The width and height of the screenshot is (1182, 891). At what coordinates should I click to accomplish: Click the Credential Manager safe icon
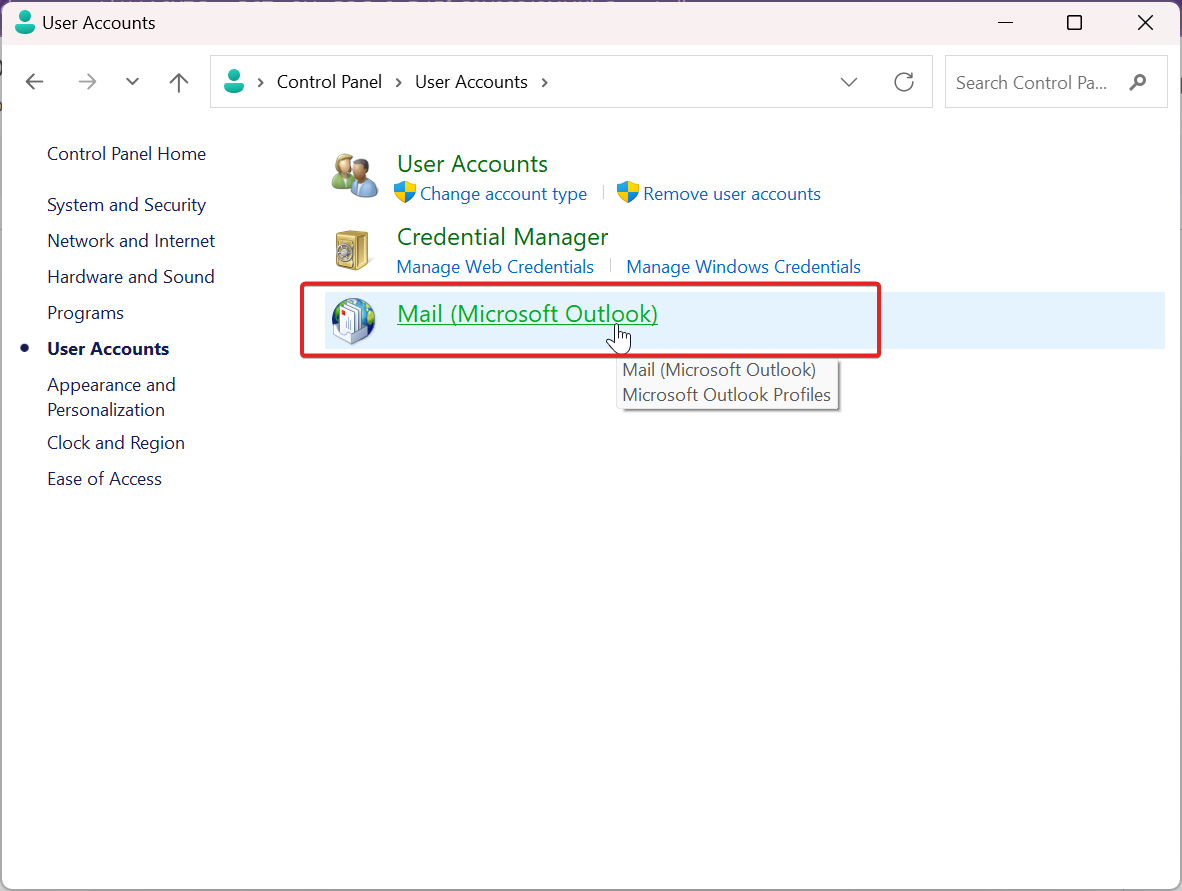353,250
